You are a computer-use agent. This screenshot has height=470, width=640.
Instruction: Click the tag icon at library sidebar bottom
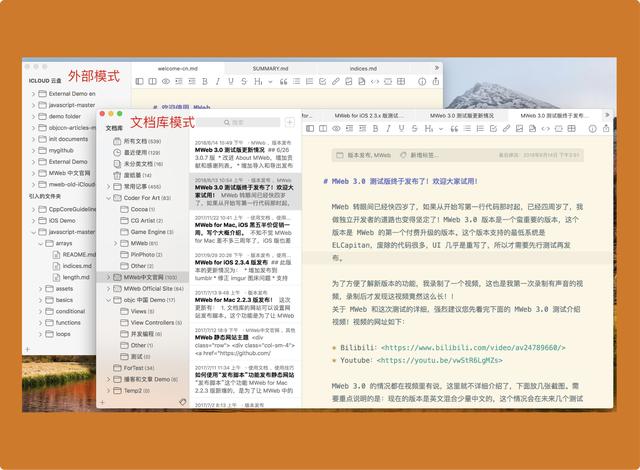[182, 402]
